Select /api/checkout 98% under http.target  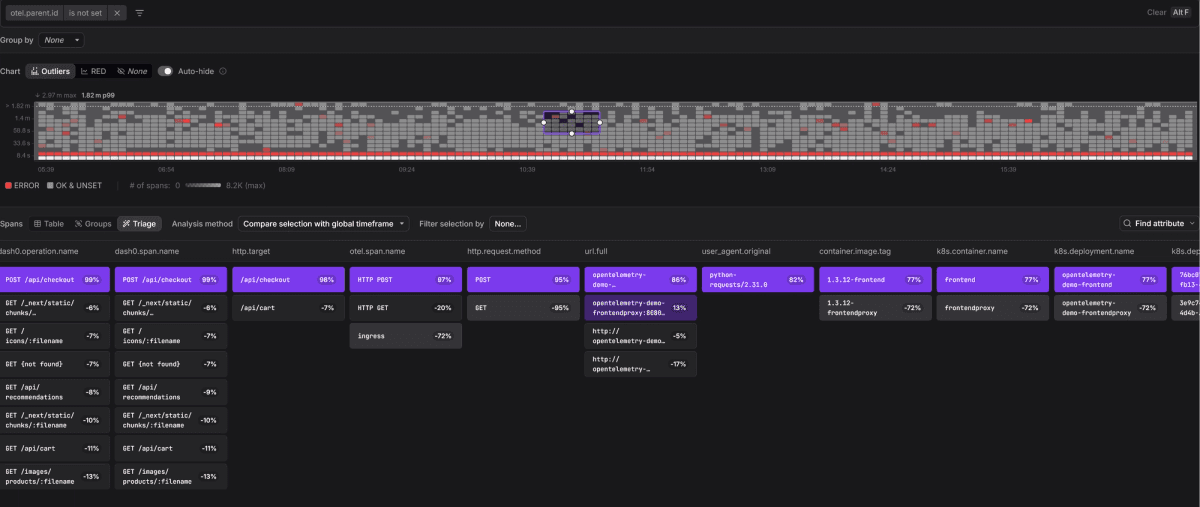(288, 280)
